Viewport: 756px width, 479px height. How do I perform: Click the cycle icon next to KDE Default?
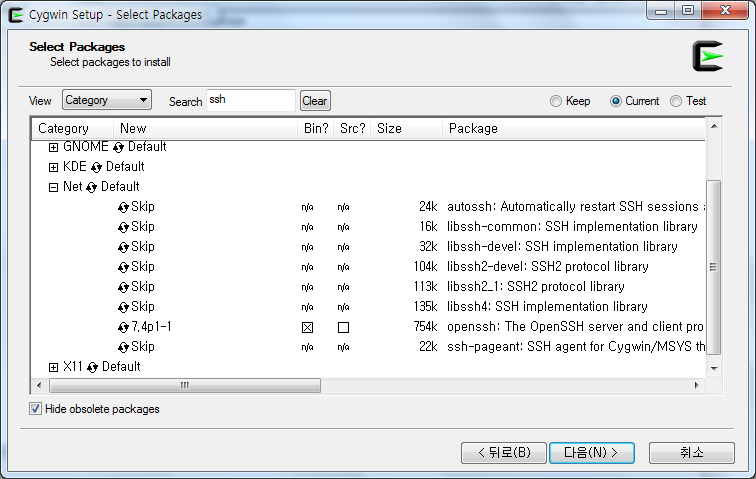coord(96,167)
